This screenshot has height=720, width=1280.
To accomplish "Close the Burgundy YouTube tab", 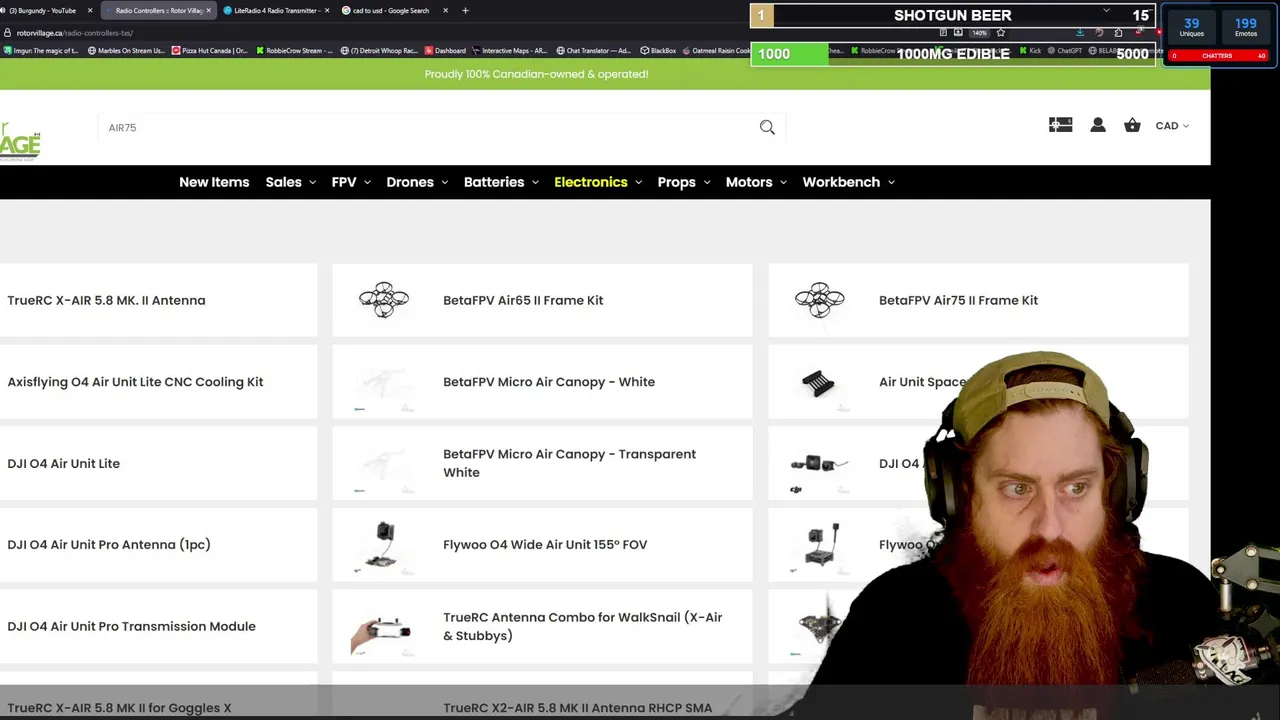I will coord(90,10).
